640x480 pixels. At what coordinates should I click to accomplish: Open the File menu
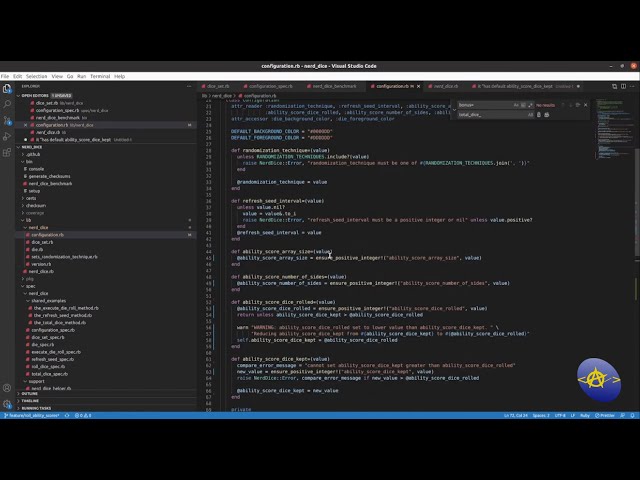pyautogui.click(x=5, y=76)
